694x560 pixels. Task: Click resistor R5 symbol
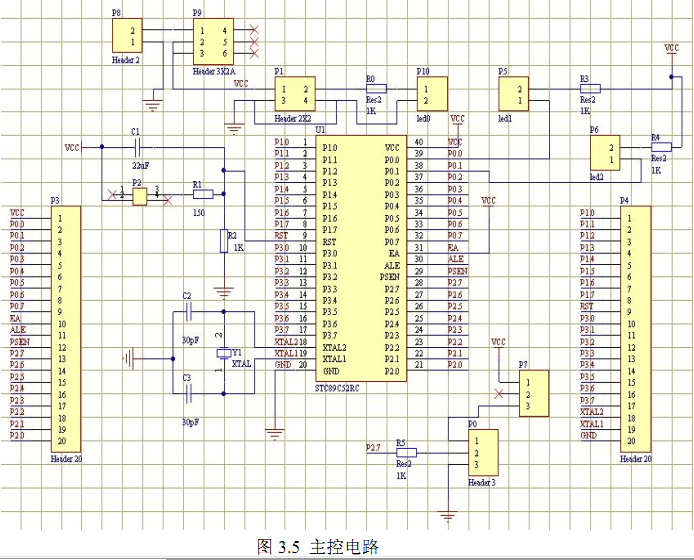pos(406,452)
